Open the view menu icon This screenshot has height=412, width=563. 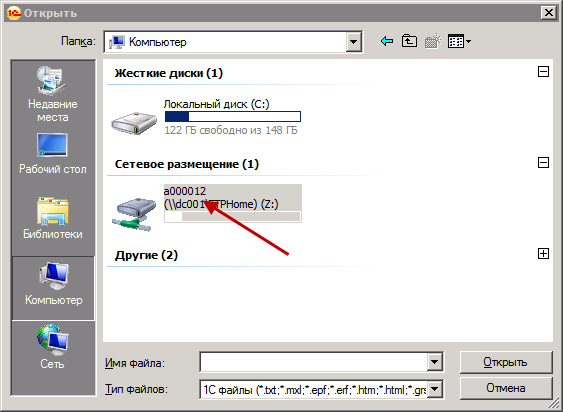(459, 42)
